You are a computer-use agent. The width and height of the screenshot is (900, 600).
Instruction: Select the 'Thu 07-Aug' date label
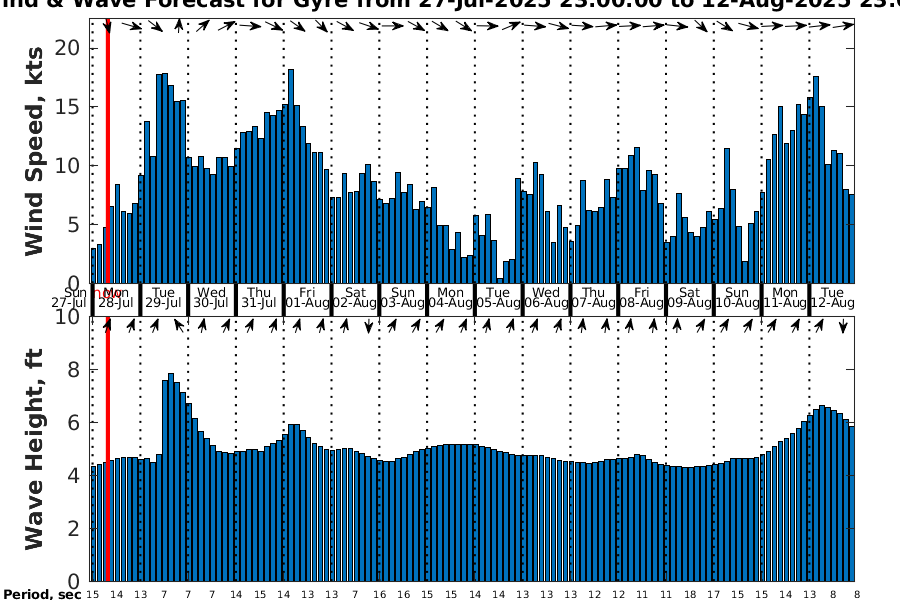point(593,298)
